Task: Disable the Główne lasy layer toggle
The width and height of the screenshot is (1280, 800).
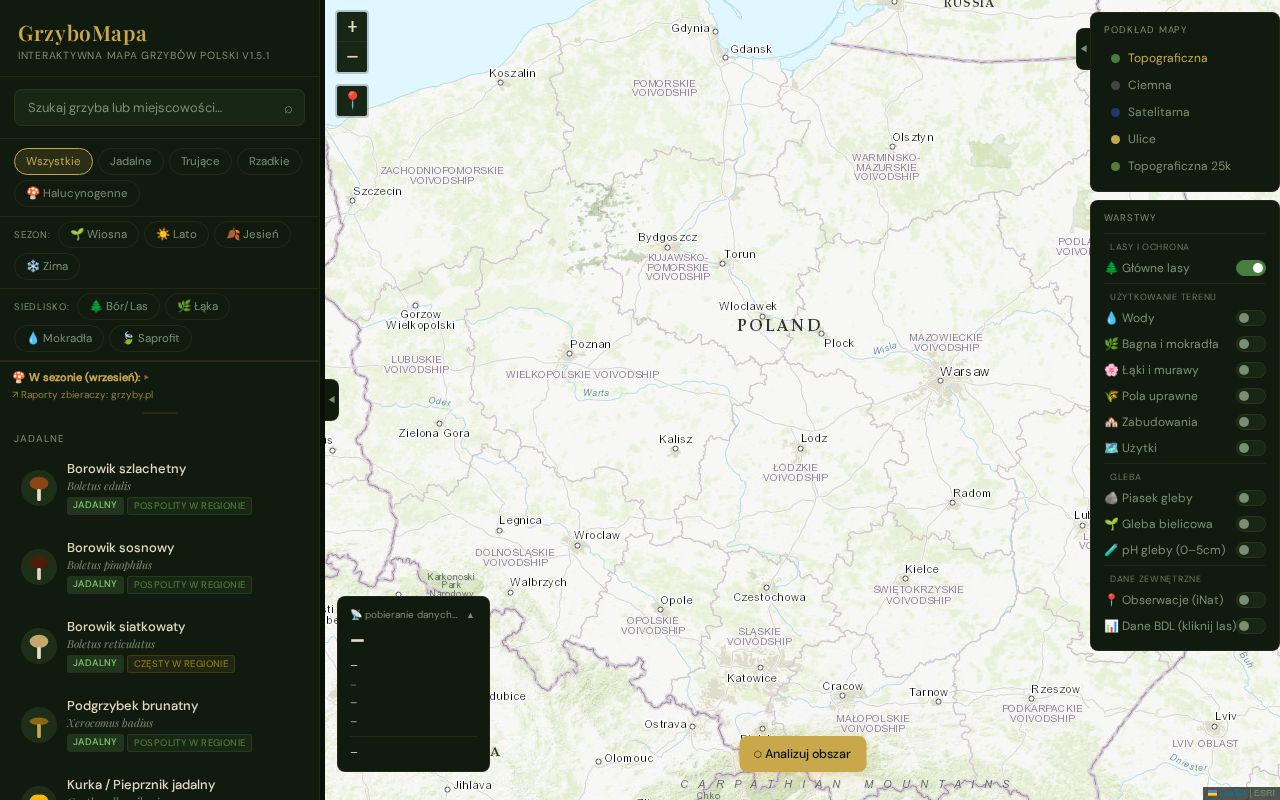Action: pos(1251,268)
